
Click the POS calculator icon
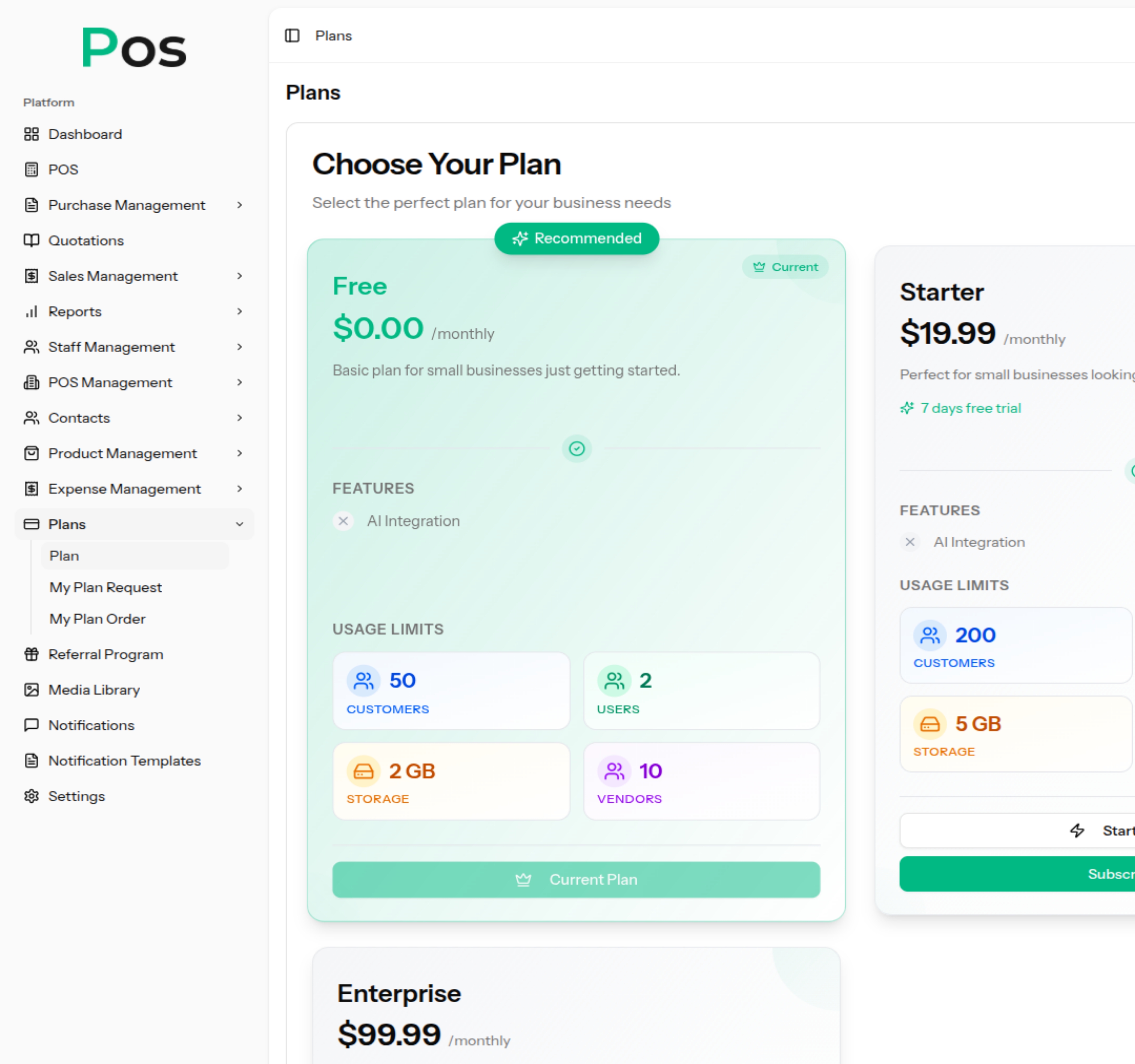click(x=31, y=169)
